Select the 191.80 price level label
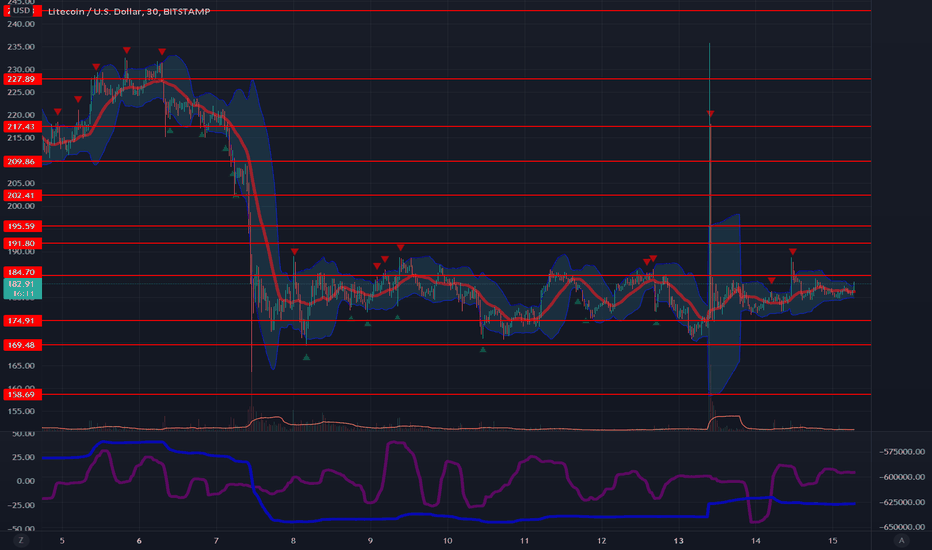Viewport: 932px width, 550px height. click(x=22, y=244)
